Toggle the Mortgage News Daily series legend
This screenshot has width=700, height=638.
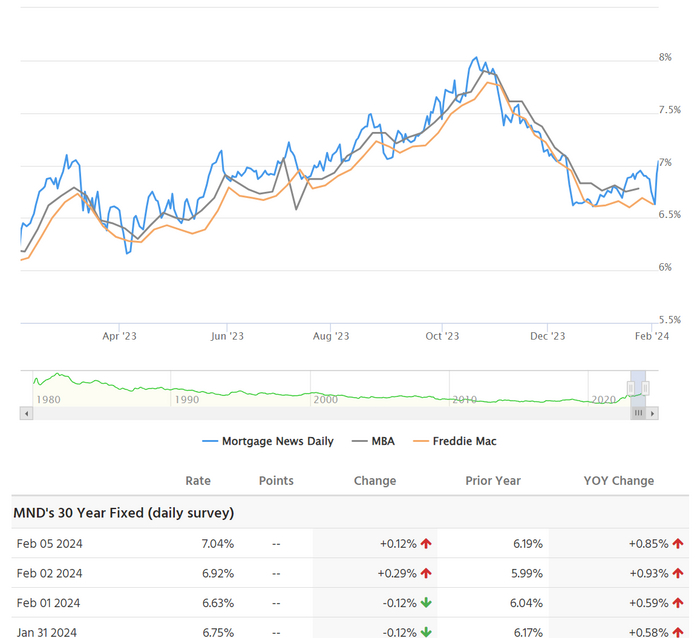point(268,441)
